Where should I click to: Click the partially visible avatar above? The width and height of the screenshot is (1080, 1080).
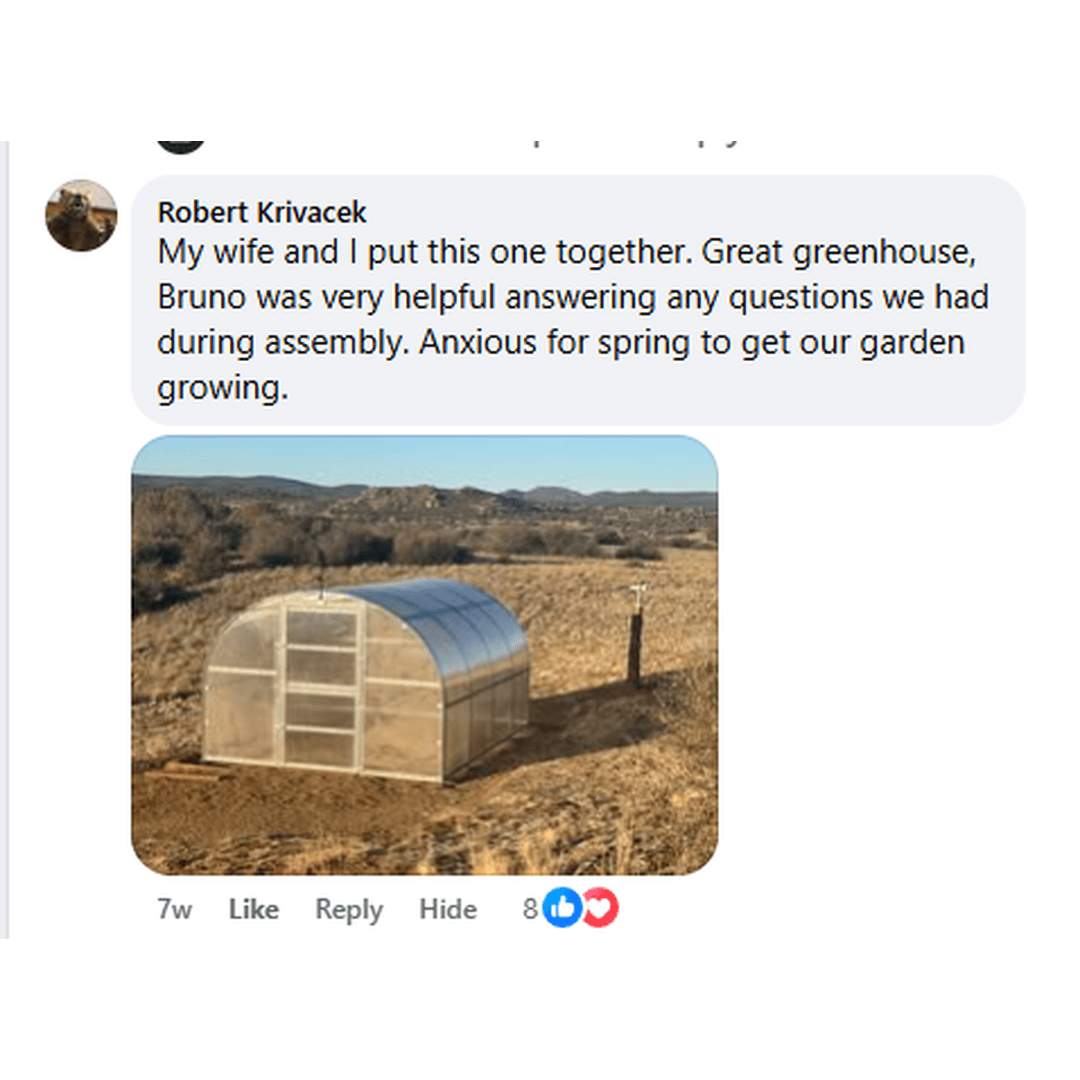[181, 145]
